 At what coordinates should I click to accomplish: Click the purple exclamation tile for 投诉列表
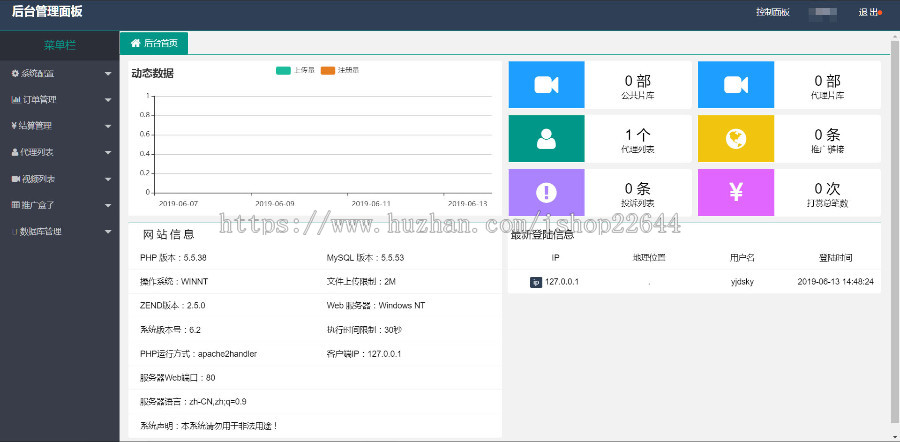[x=546, y=192]
